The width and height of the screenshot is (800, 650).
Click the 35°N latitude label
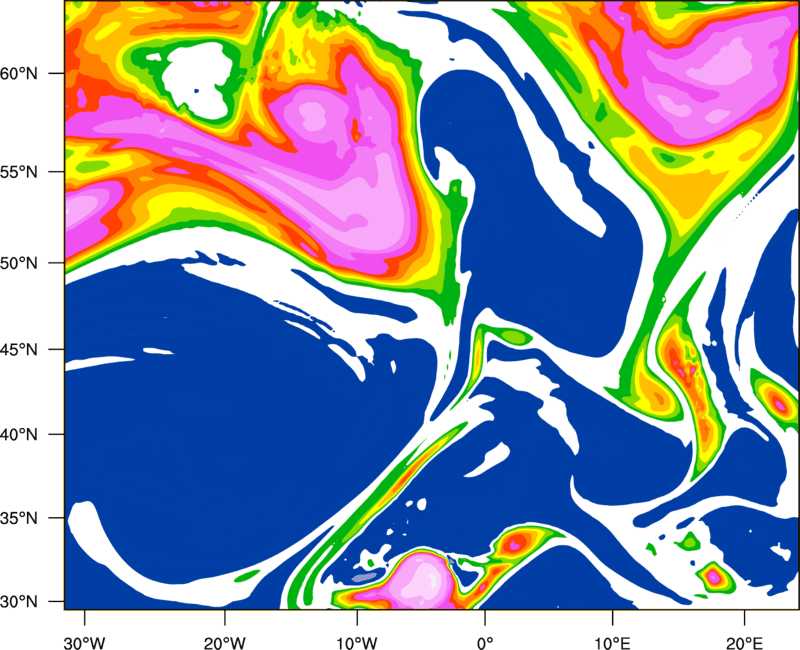click(x=19, y=518)
